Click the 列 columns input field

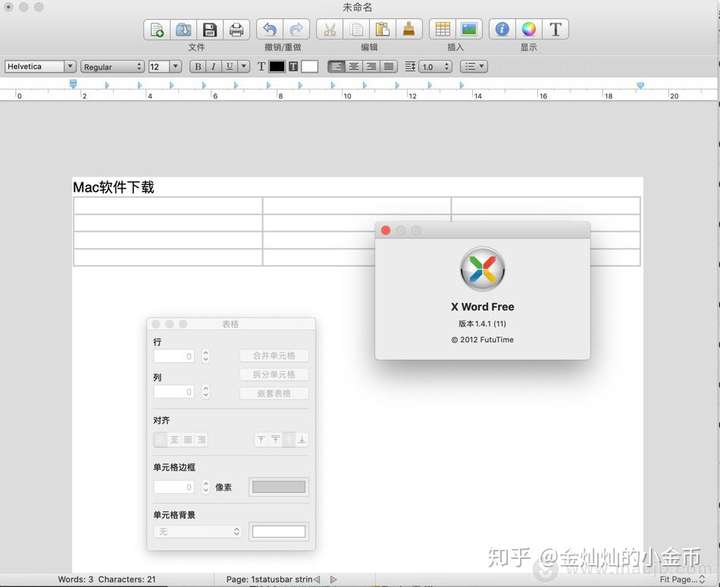[x=174, y=392]
